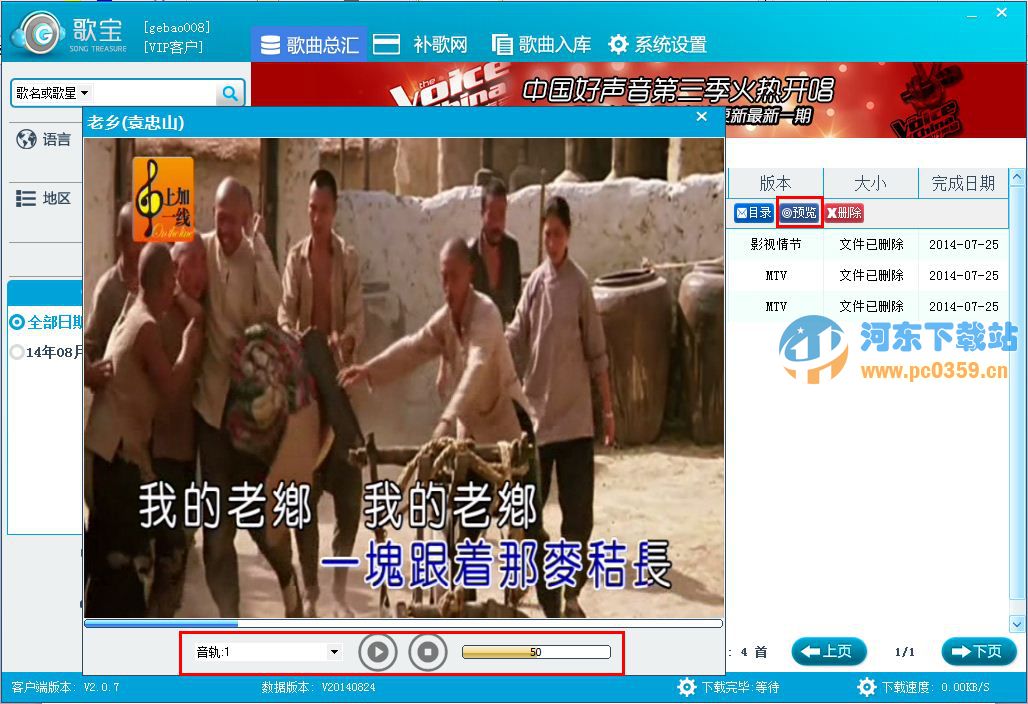Minimize the 歌宝 window
This screenshot has height=704, width=1028.
point(973,14)
